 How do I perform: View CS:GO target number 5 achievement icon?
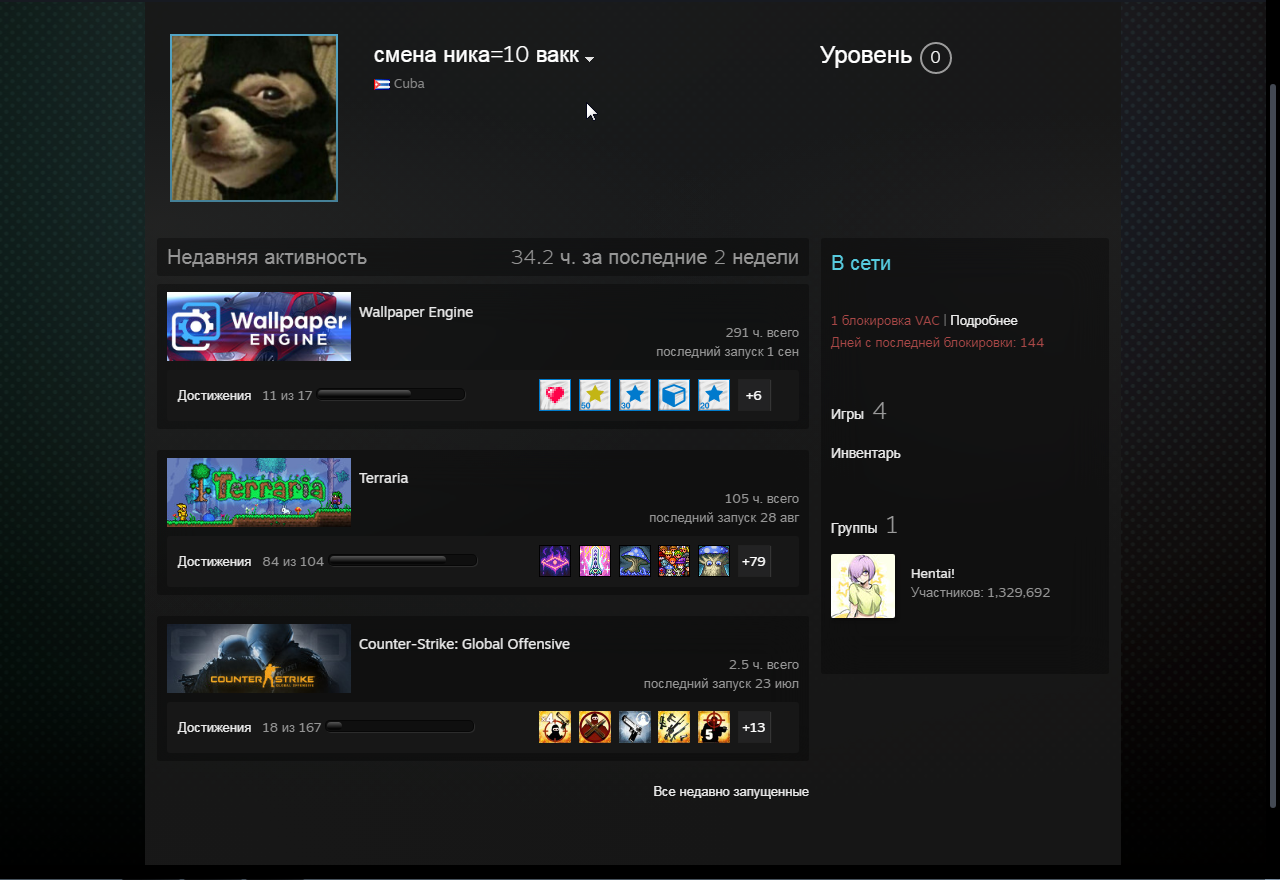714,727
